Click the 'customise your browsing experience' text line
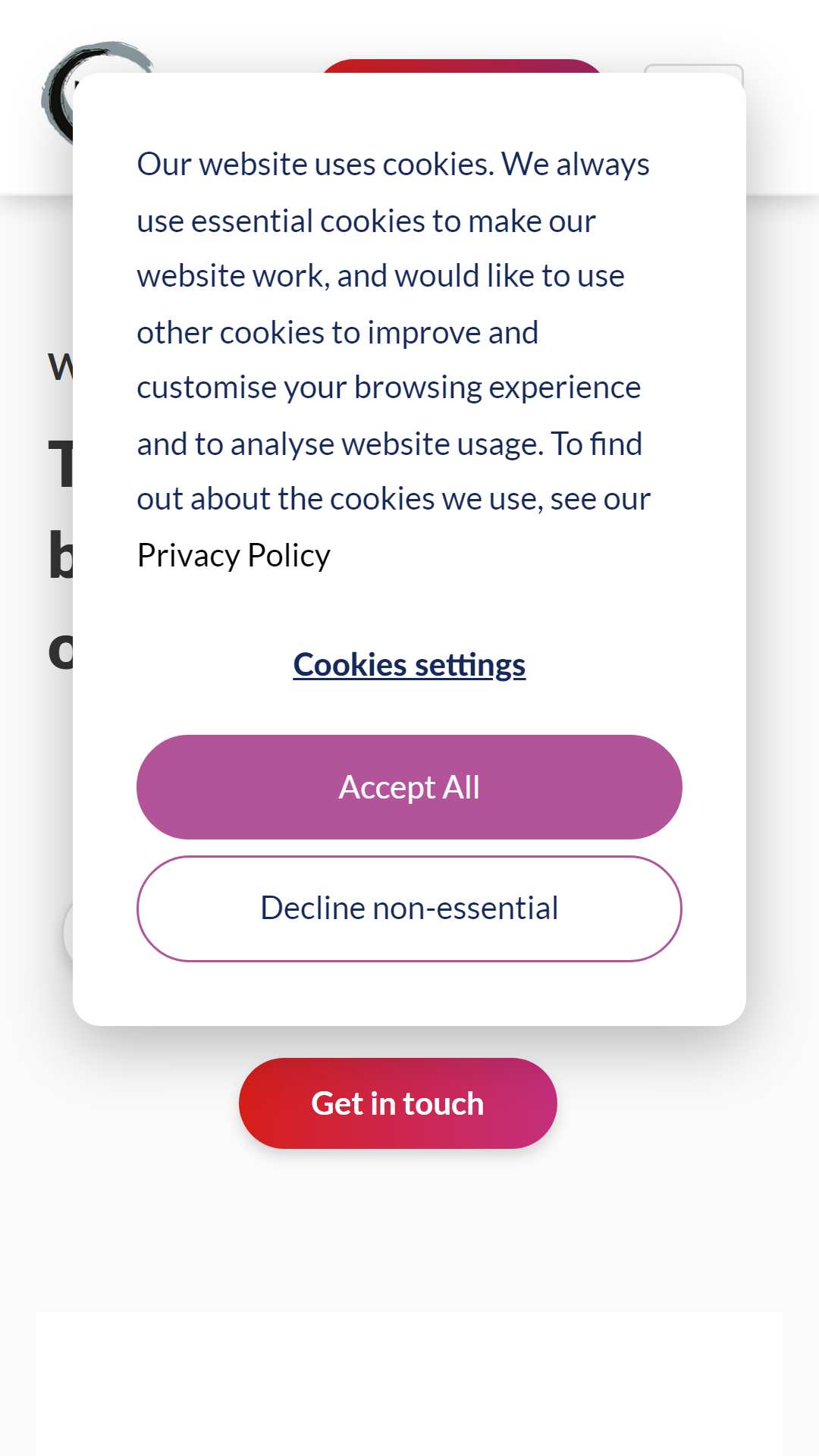819x1456 pixels. coord(389,388)
